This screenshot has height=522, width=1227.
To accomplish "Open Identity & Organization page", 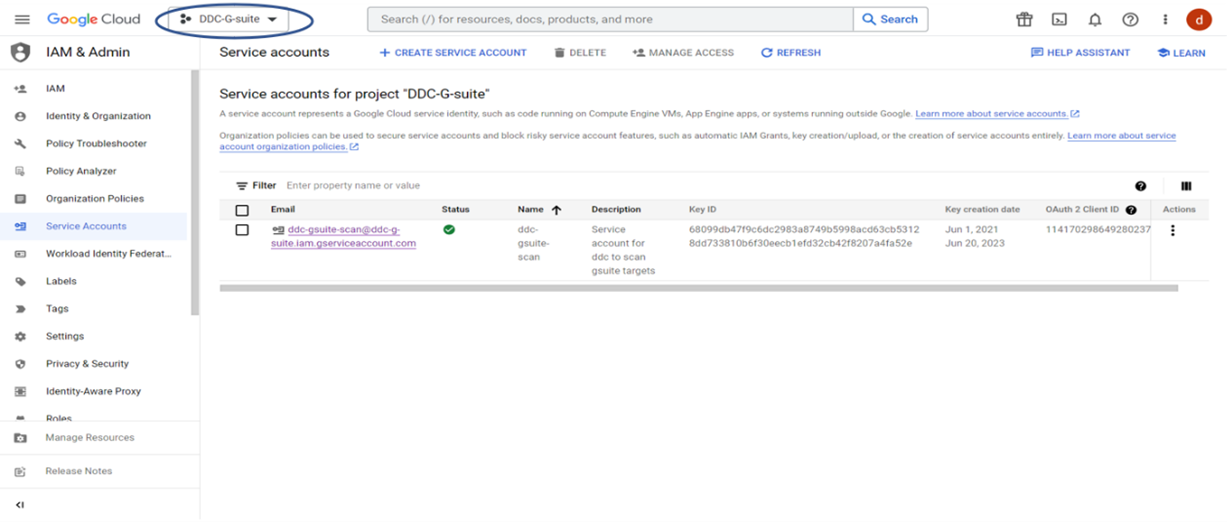I will click(98, 116).
